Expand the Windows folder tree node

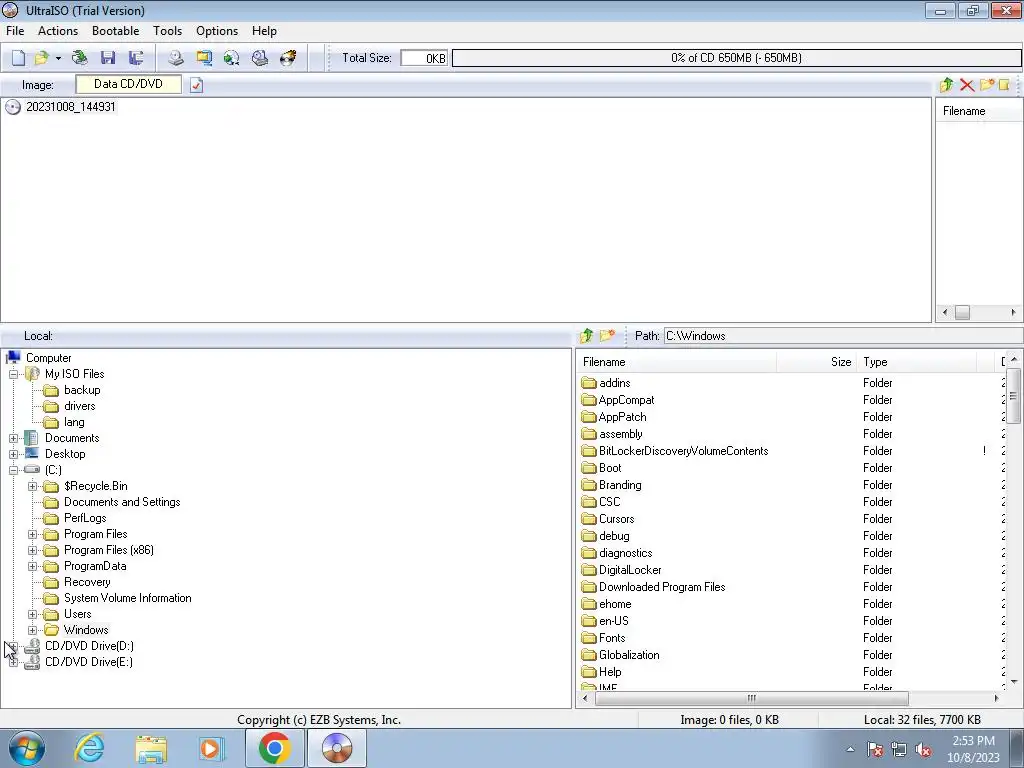[x=33, y=630]
